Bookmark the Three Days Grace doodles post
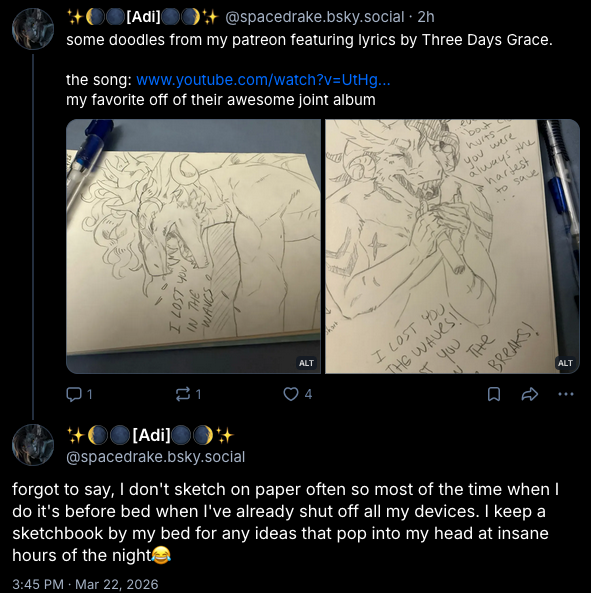Image resolution: width=591 pixels, height=593 pixels. [x=494, y=394]
